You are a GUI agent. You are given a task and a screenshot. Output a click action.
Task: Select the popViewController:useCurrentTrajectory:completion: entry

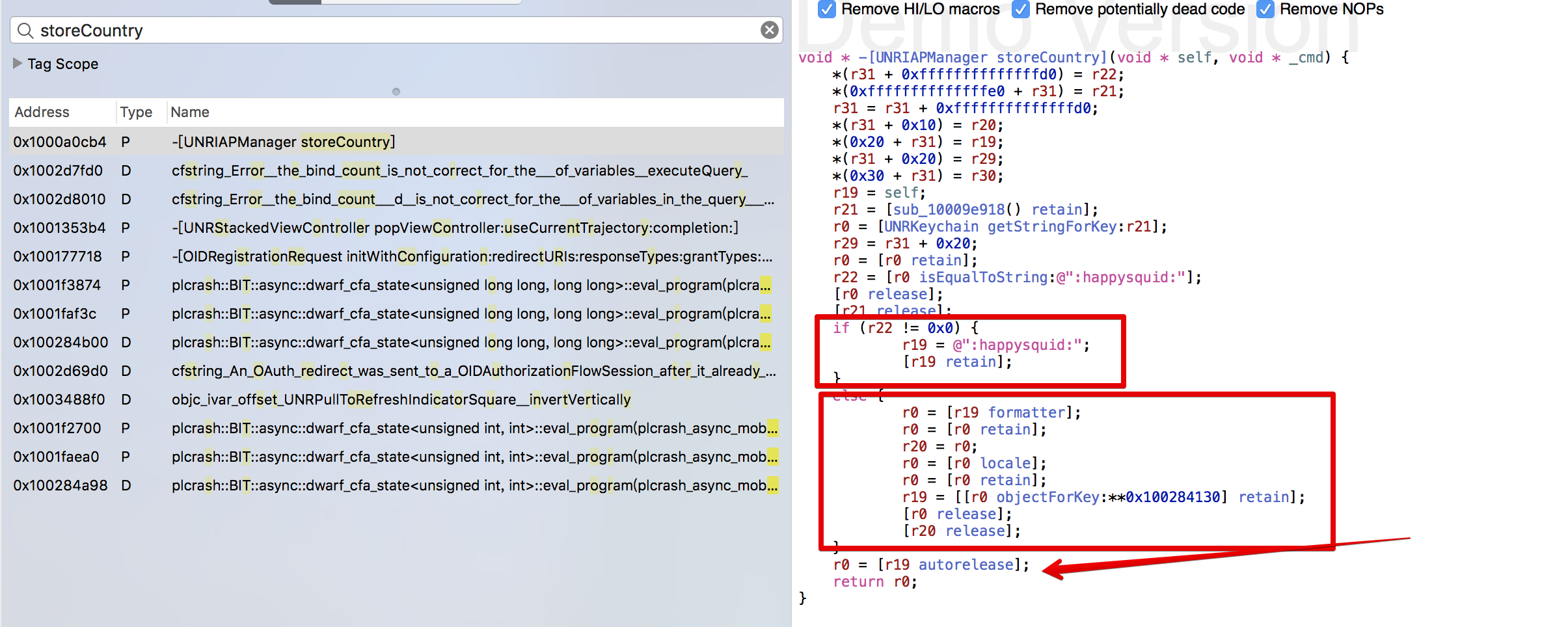[x=455, y=228]
